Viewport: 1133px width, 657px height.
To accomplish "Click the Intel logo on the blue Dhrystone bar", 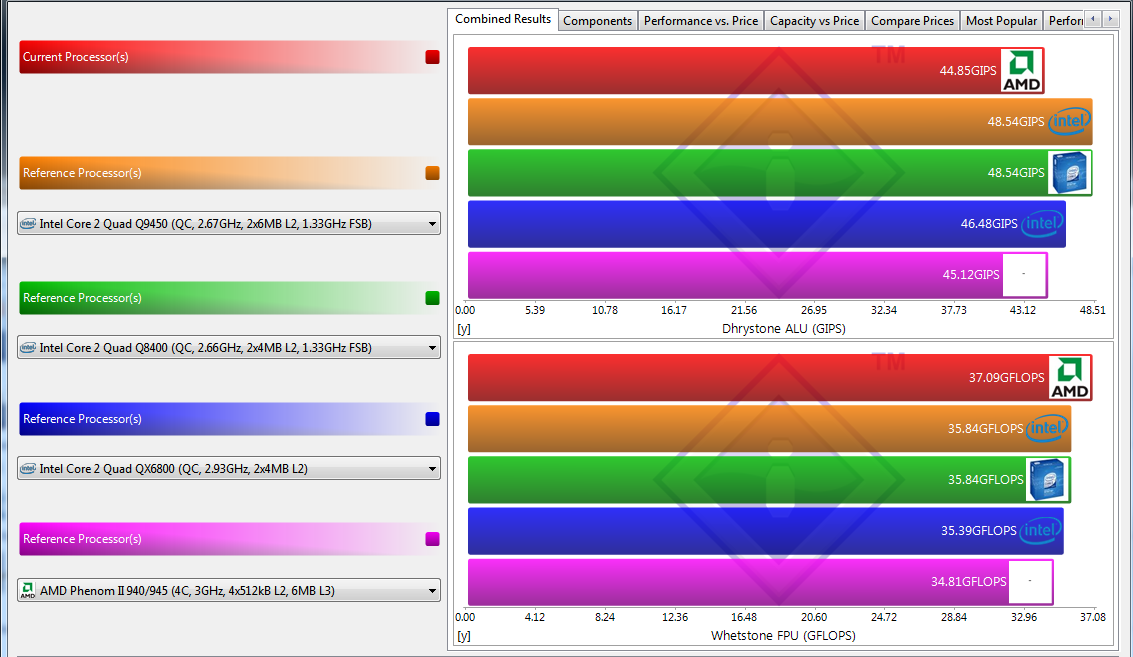I will click(x=1042, y=224).
